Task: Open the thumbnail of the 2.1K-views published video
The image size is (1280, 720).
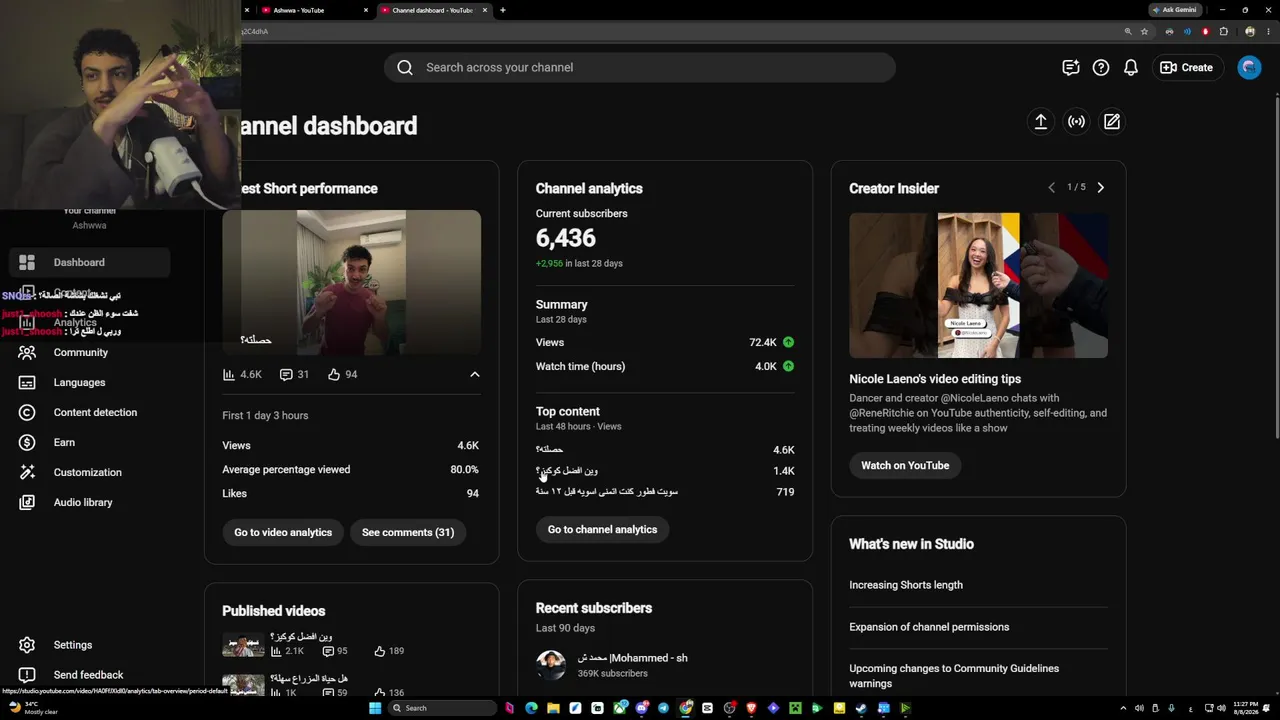Action: pos(243,645)
